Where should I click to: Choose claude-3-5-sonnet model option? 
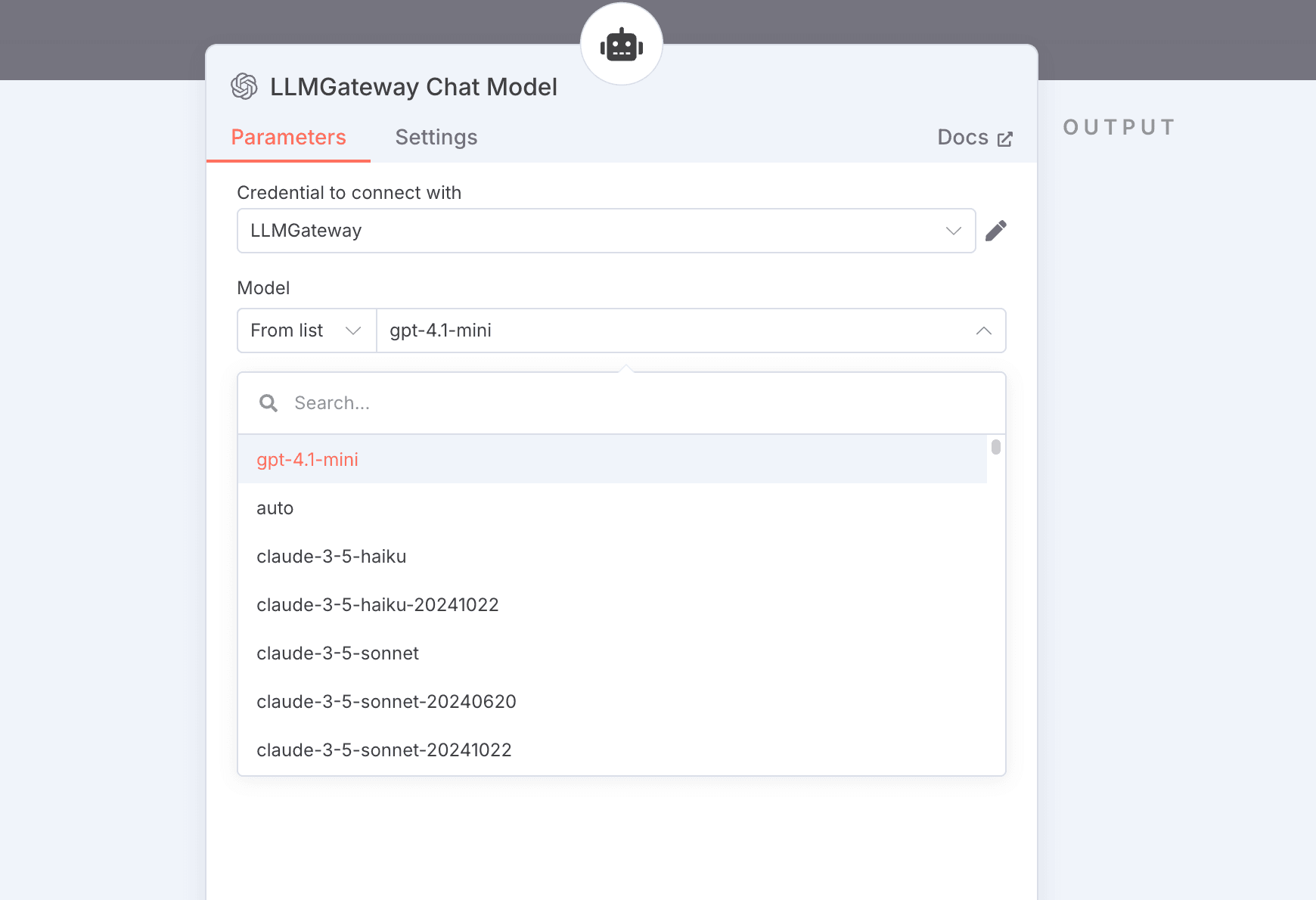click(337, 653)
